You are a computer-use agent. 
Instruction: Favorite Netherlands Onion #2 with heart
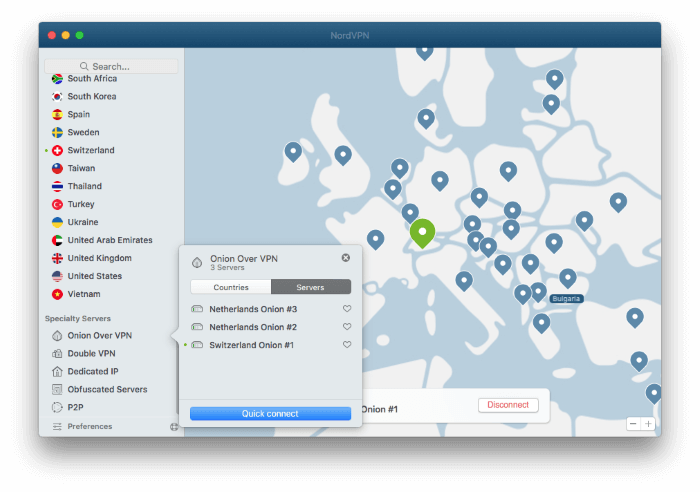(x=347, y=326)
